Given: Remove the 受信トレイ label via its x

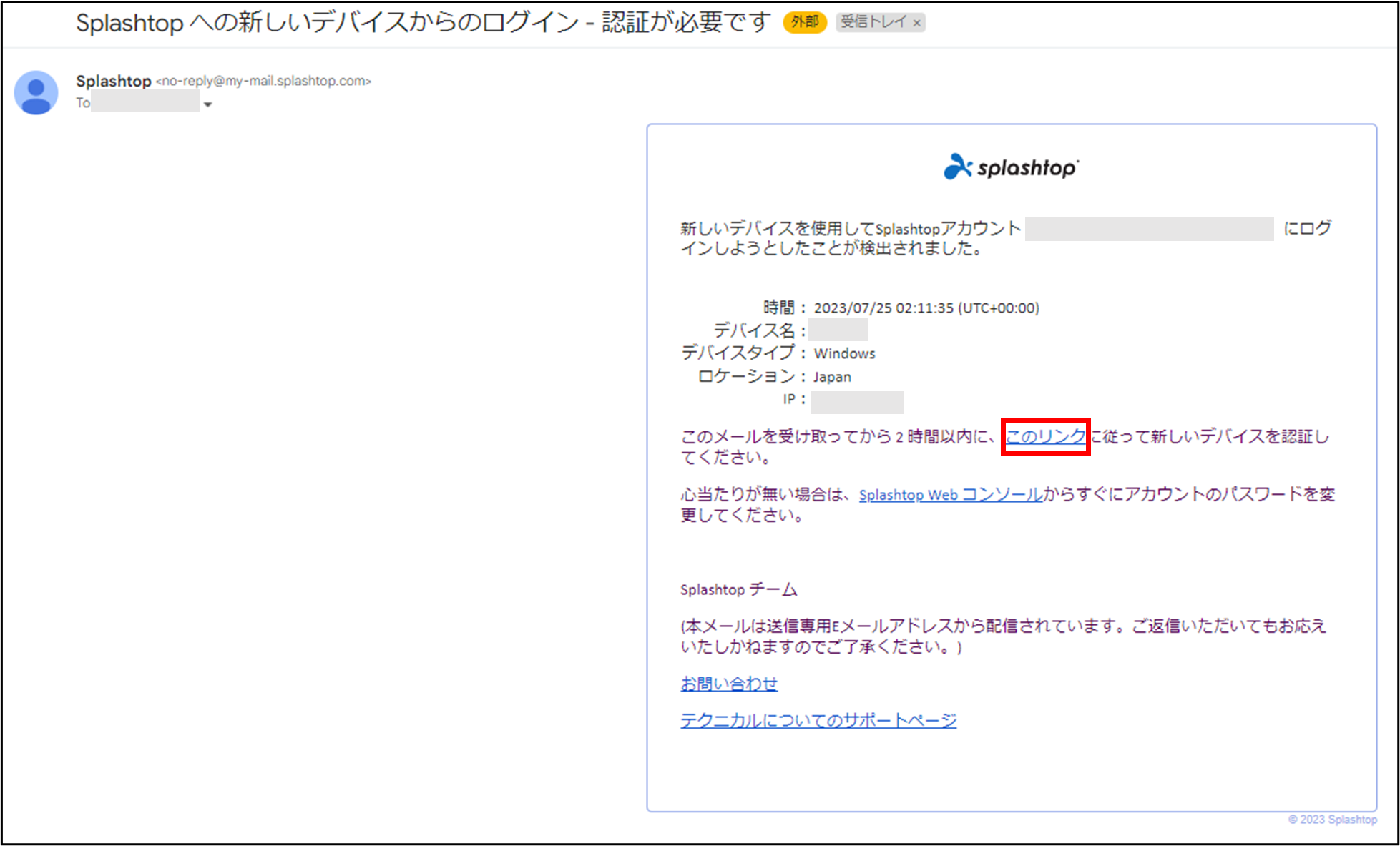Looking at the screenshot, I should click(x=916, y=24).
